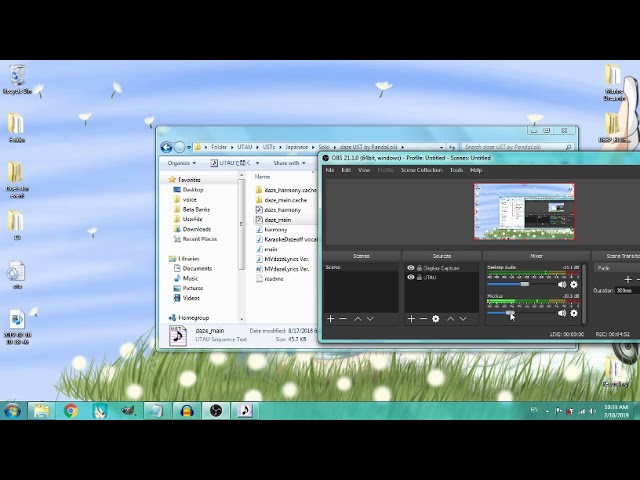Remove the selected scene with minus icon

(343, 319)
